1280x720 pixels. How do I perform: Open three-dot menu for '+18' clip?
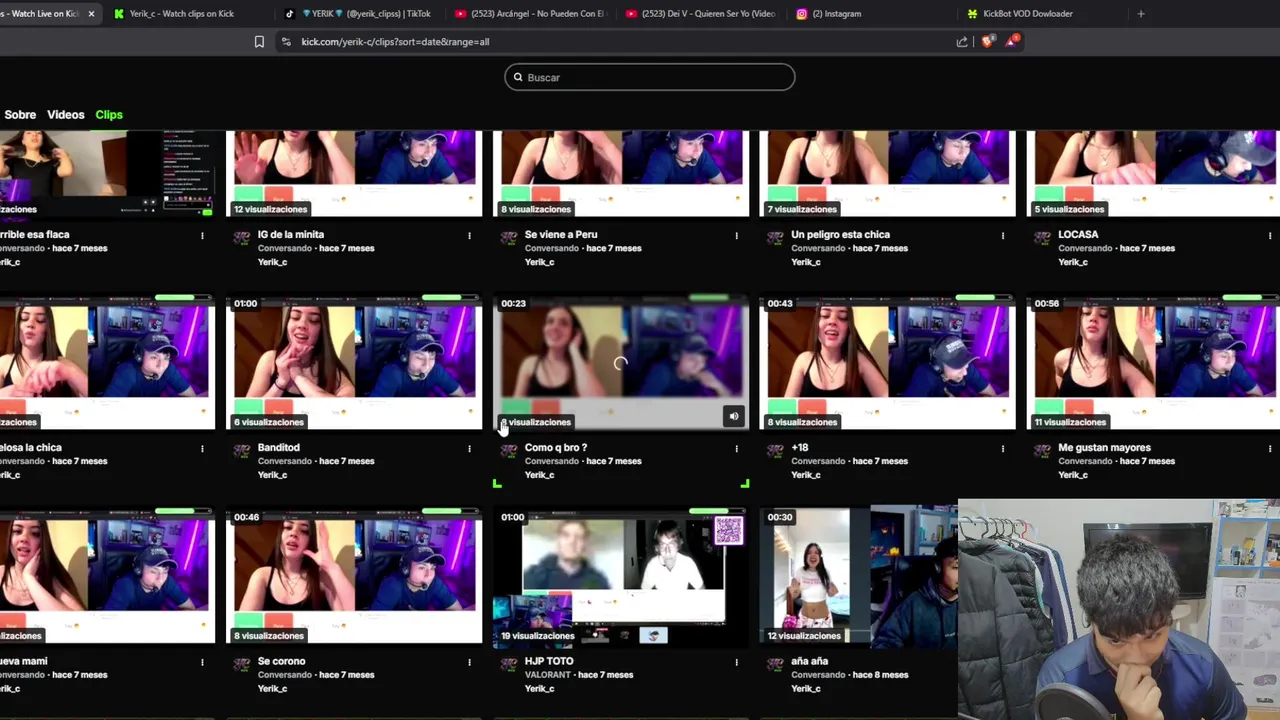pos(1003,449)
